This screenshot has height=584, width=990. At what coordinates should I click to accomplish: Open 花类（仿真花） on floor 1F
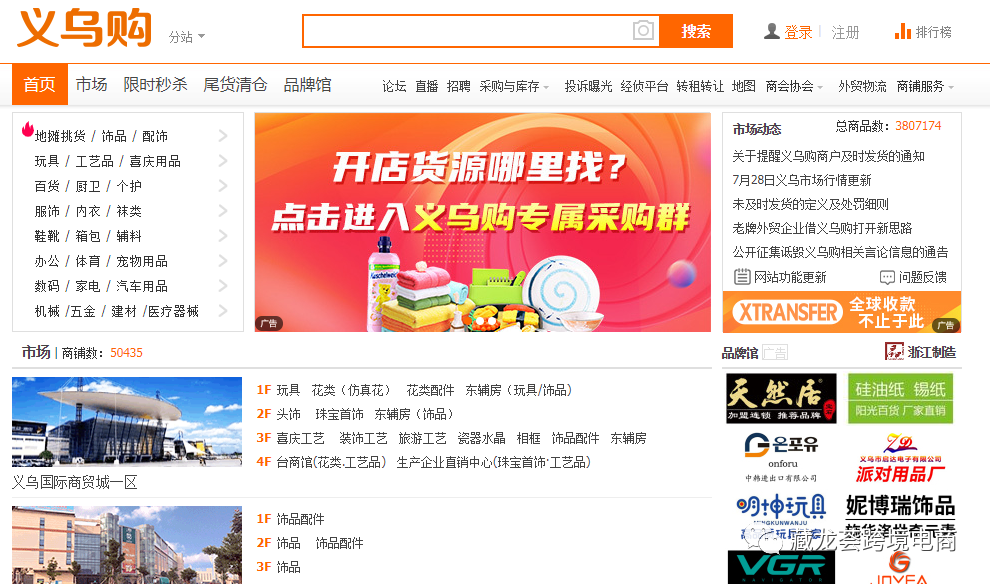pyautogui.click(x=351, y=390)
